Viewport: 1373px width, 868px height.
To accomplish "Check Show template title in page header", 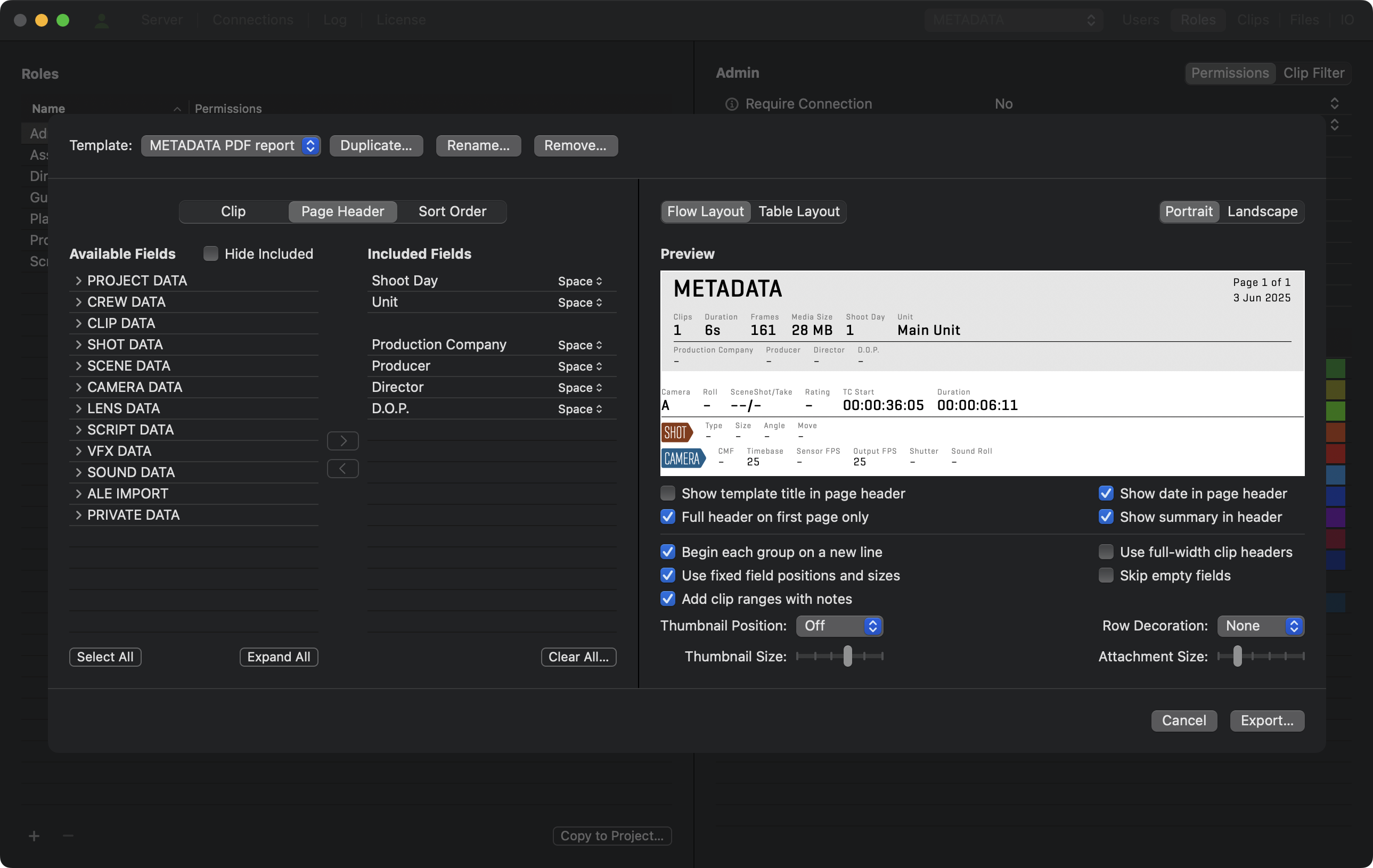I will click(668, 493).
